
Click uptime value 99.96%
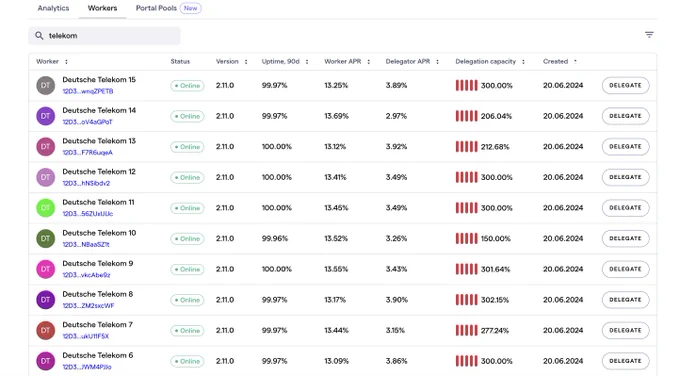[275, 239]
